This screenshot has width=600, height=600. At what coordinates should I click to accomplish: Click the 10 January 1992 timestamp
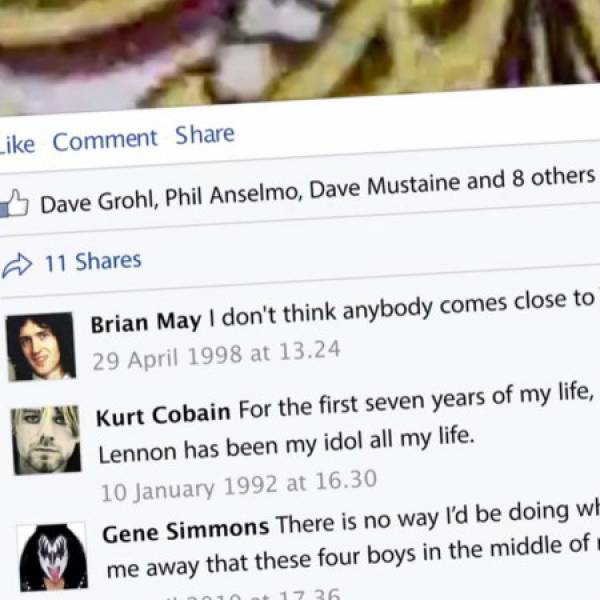tap(239, 486)
